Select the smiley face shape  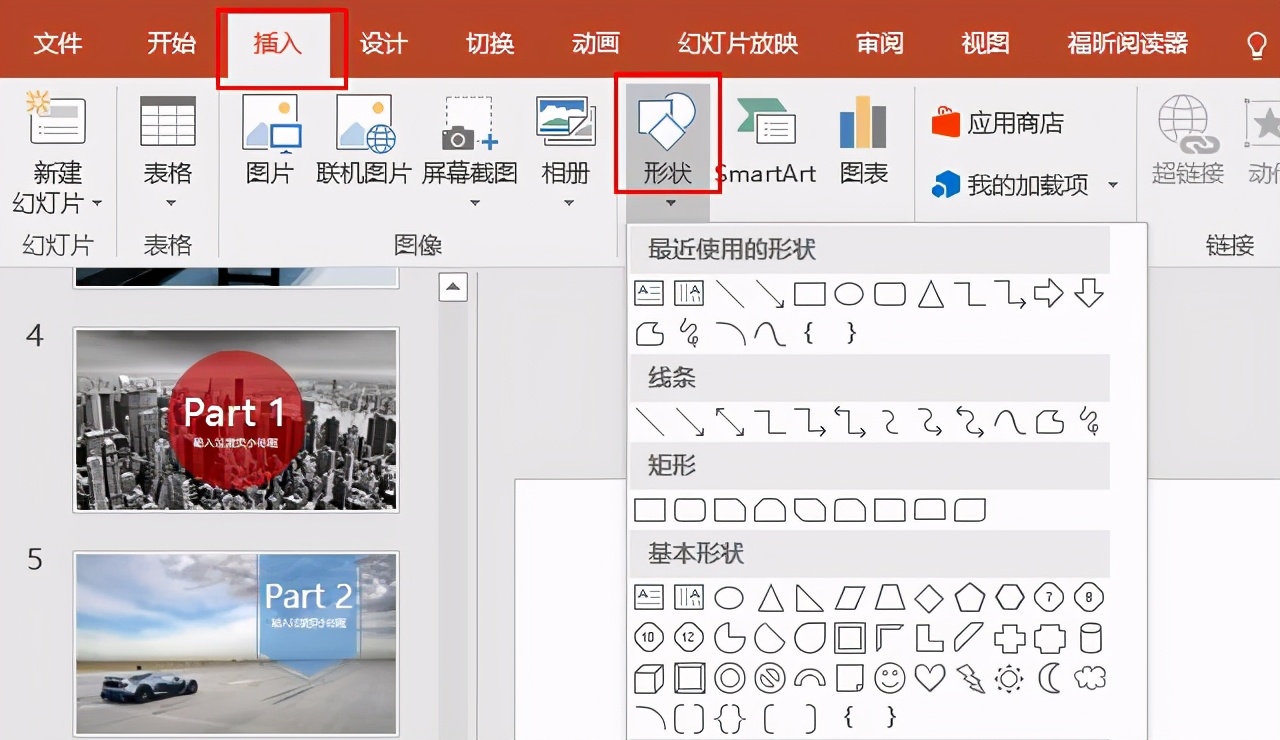(x=890, y=678)
